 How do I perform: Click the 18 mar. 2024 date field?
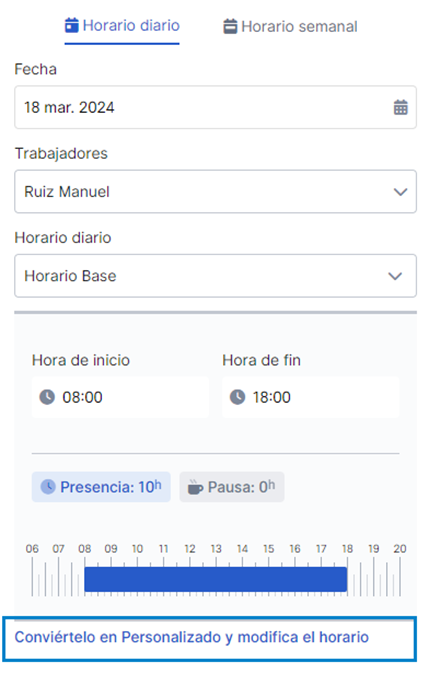(x=215, y=107)
